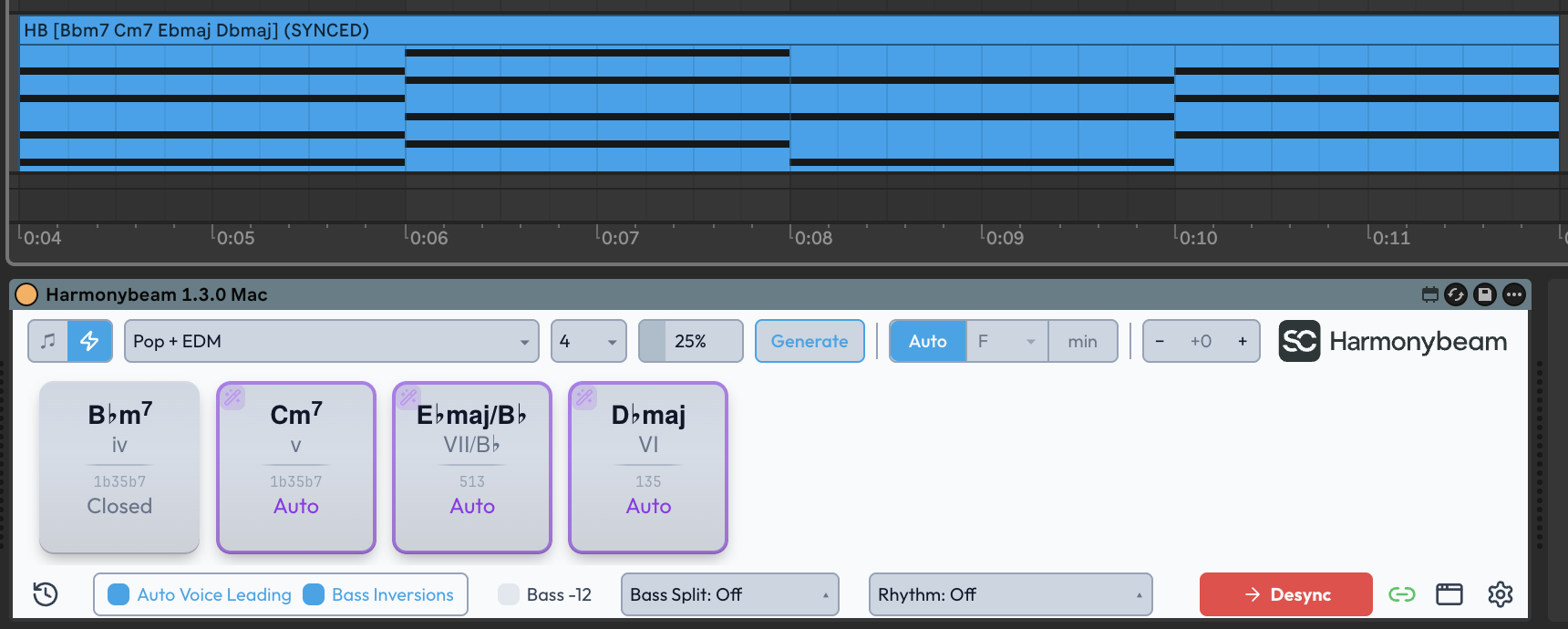
Task: Click the 0:05 timeline marker
Action: pyautogui.click(x=235, y=238)
